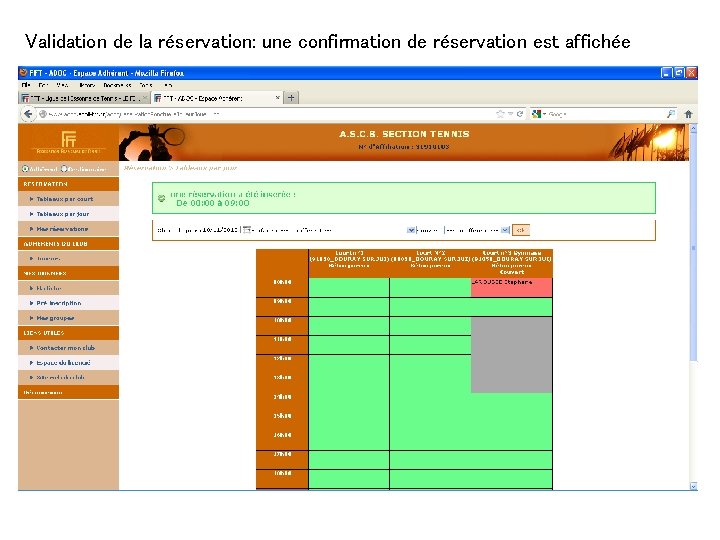
Task: Open the Bookmarks menu
Action: (117, 85)
